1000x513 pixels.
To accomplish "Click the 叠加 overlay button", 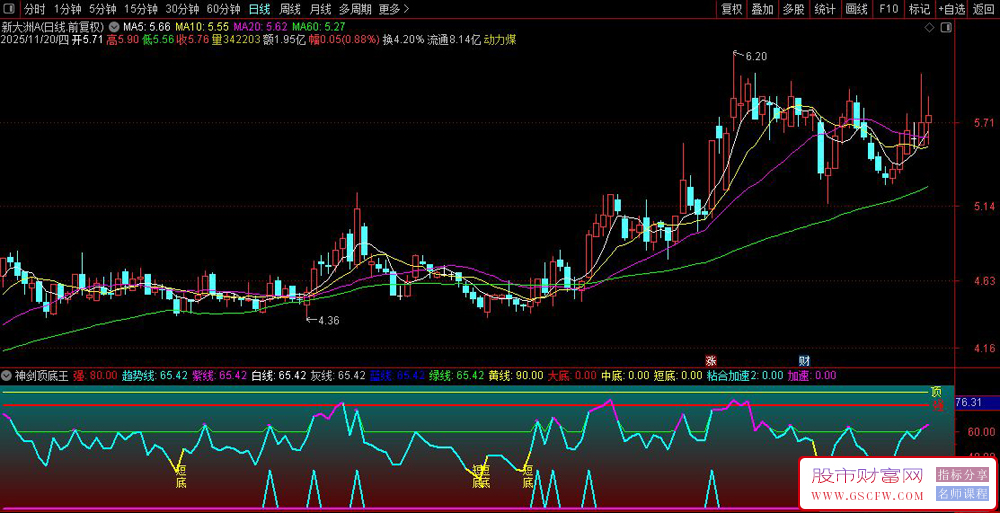I will [762, 9].
